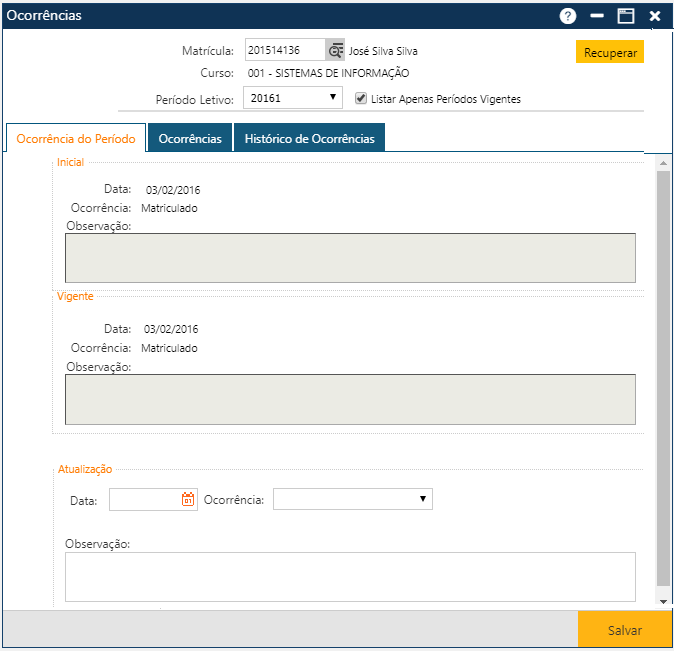Open the Histórico de Ocorrências tab
This screenshot has height=651, width=674.
309,139
